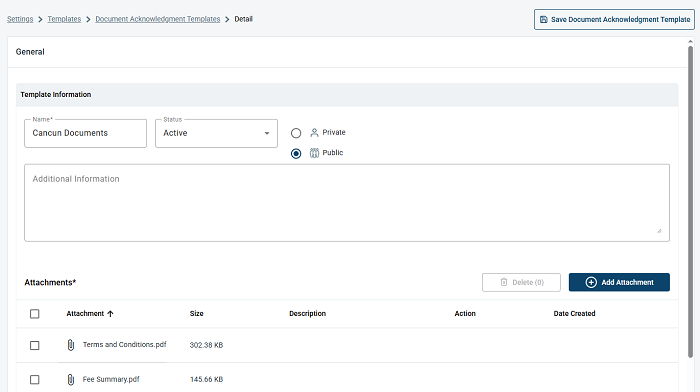The width and height of the screenshot is (700, 392).
Task: Click the Detail breadcrumb text
Action: 244,19
